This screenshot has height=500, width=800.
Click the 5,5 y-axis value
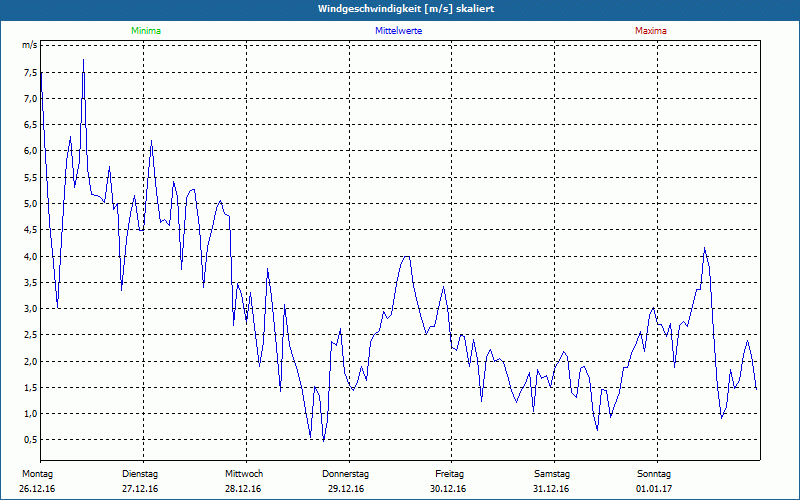tap(30, 178)
